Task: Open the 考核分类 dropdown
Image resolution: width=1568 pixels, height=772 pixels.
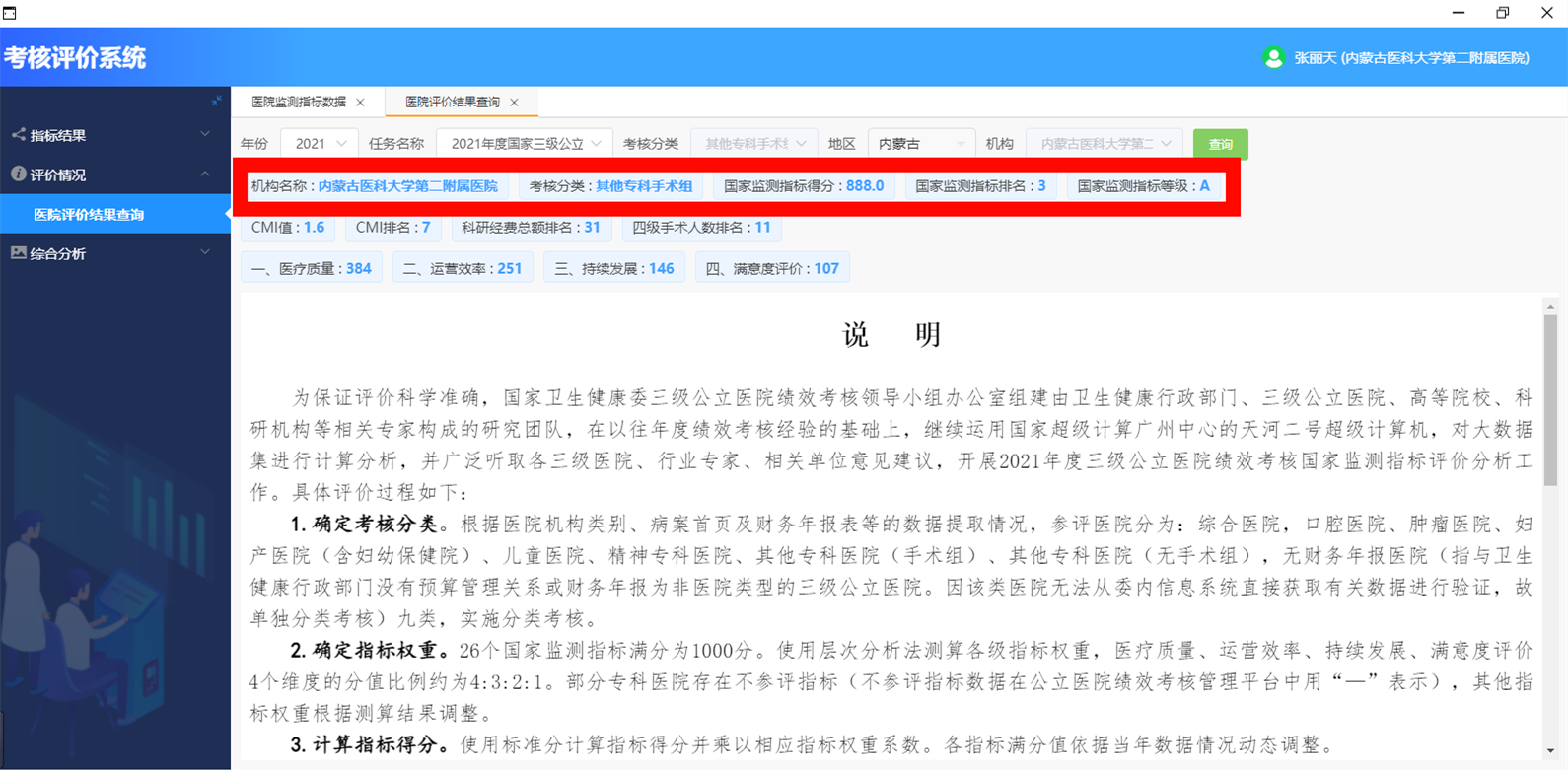Action: point(754,144)
